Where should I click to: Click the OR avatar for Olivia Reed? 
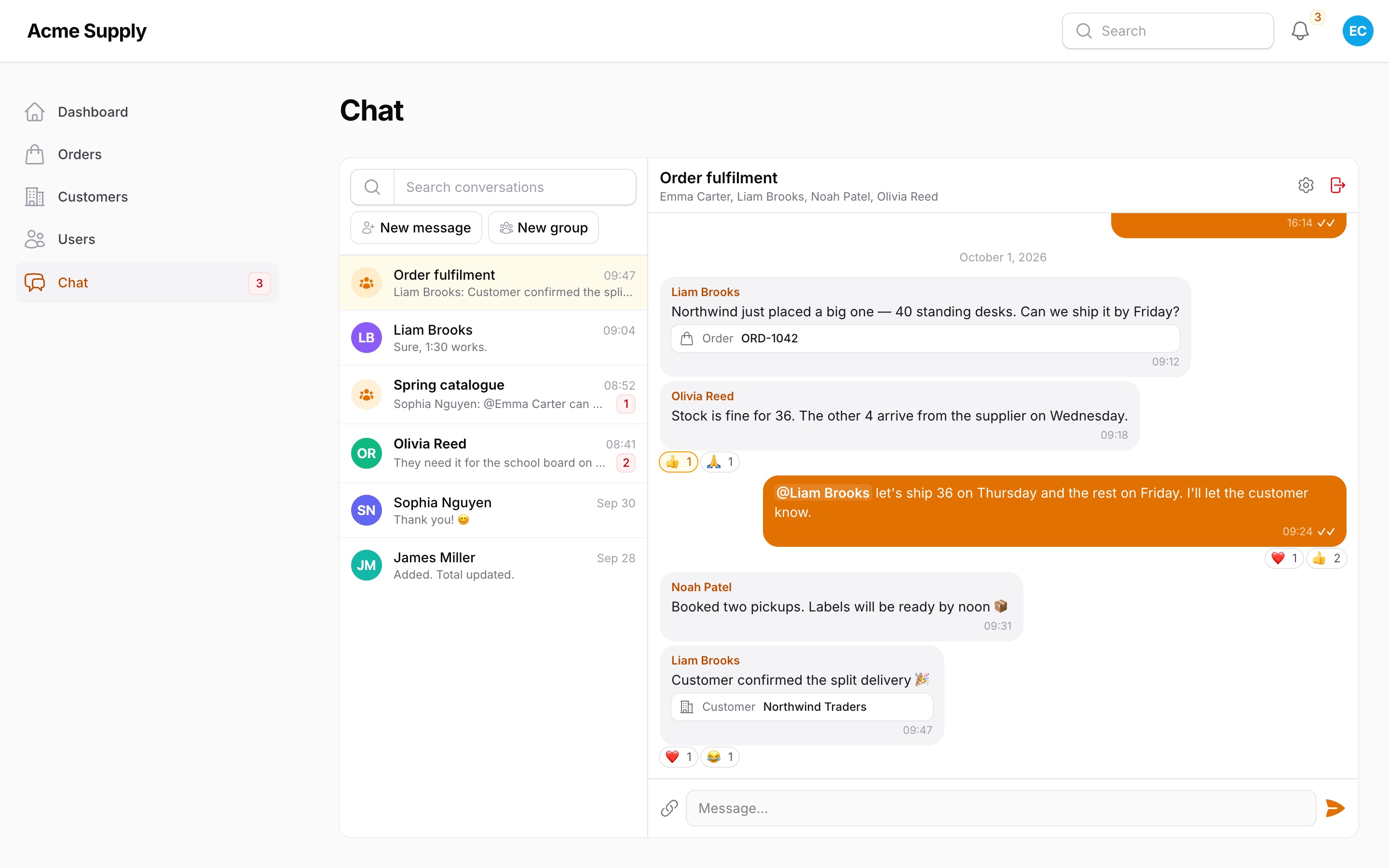(366, 453)
